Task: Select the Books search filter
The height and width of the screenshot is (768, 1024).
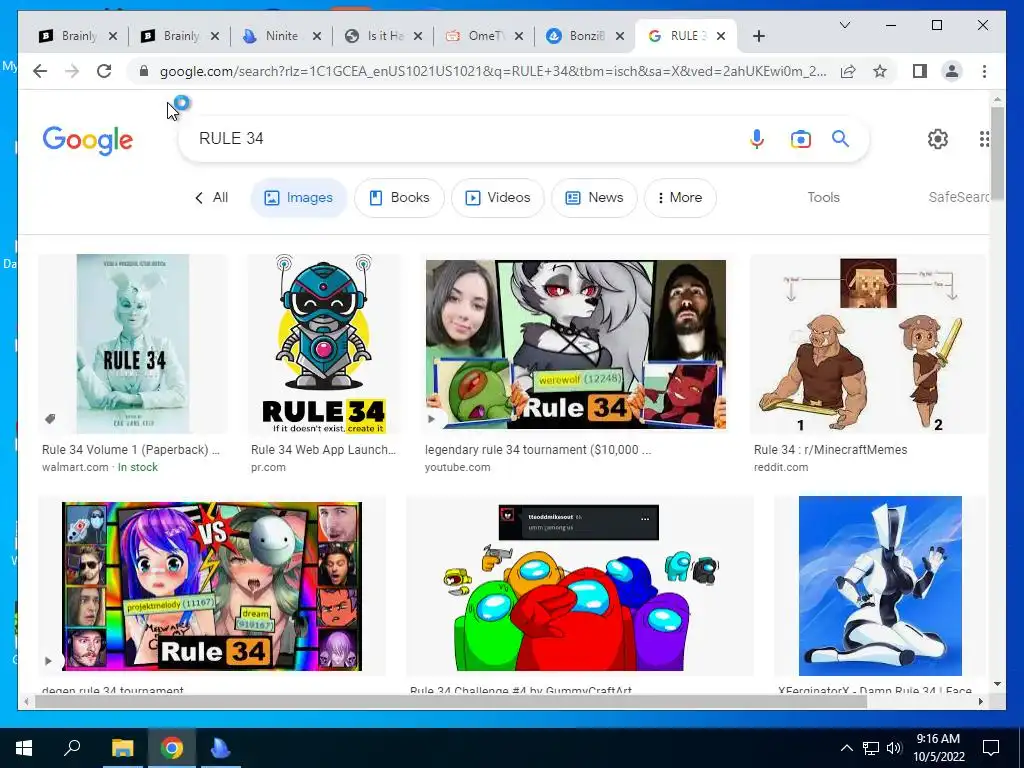Action: pyautogui.click(x=399, y=198)
